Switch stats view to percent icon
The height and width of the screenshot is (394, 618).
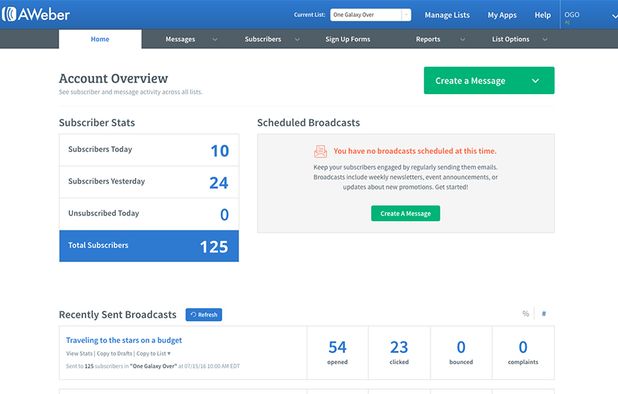pos(525,314)
